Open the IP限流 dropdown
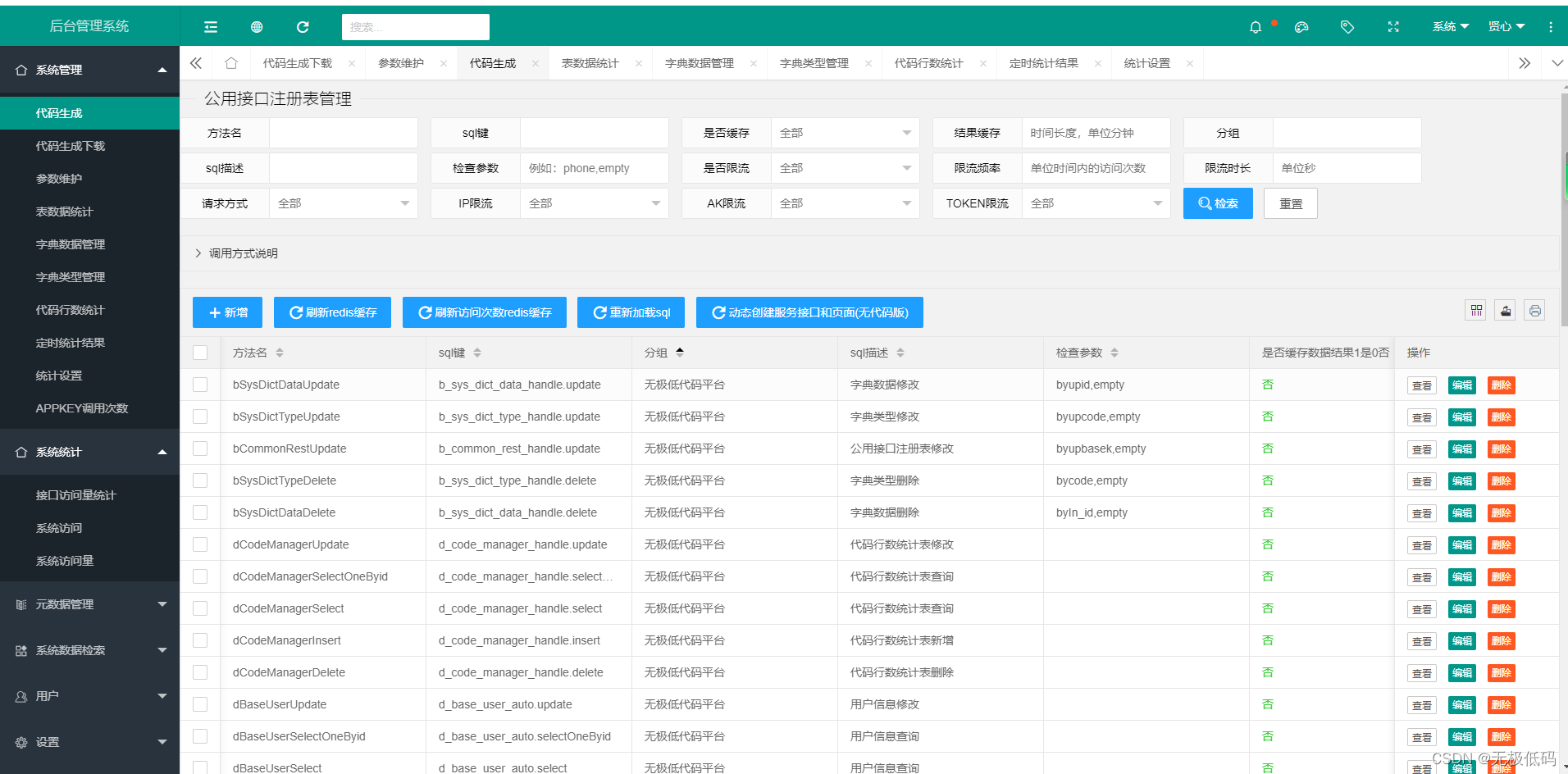The width and height of the screenshot is (1568, 774). click(x=594, y=203)
